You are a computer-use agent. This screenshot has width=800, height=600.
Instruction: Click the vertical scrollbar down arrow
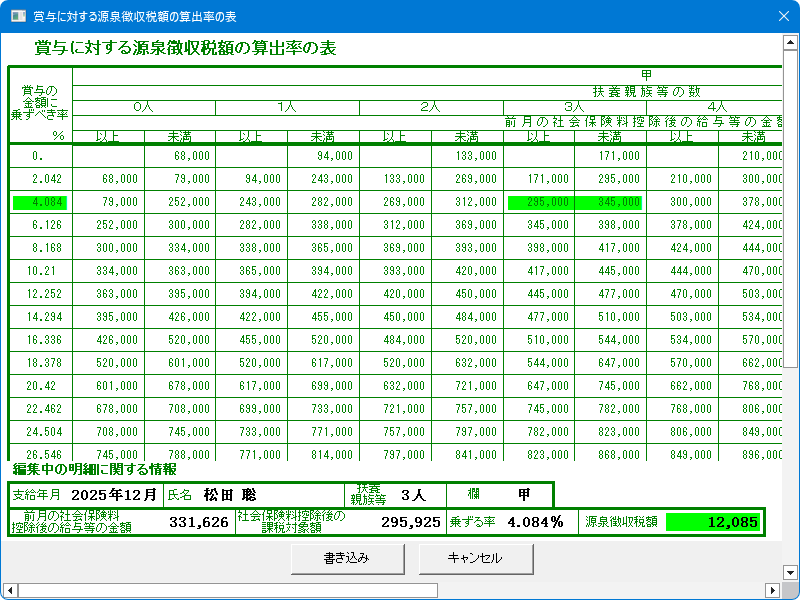click(790, 572)
